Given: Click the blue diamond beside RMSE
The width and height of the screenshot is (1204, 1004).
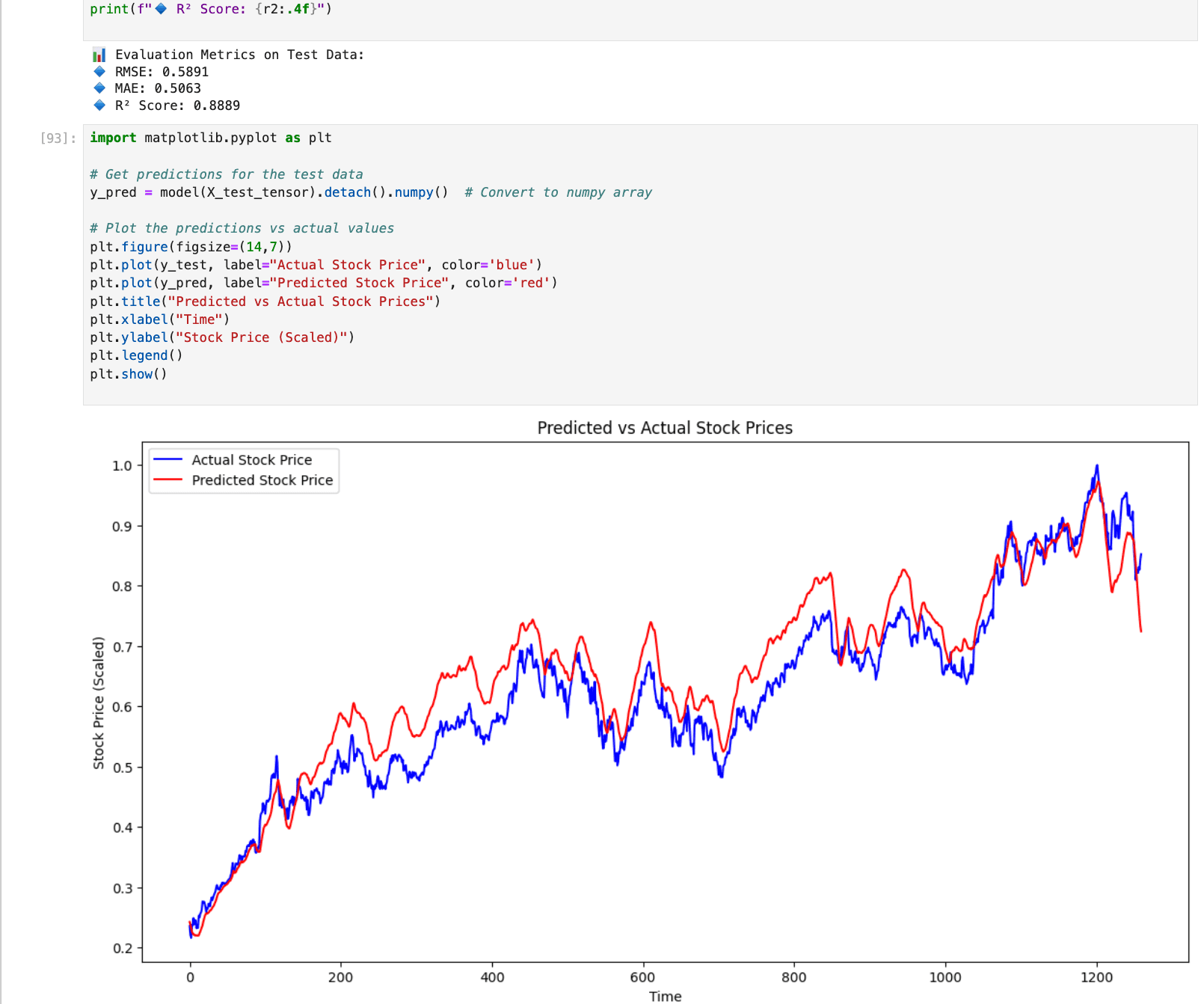Looking at the screenshot, I should click(99, 72).
